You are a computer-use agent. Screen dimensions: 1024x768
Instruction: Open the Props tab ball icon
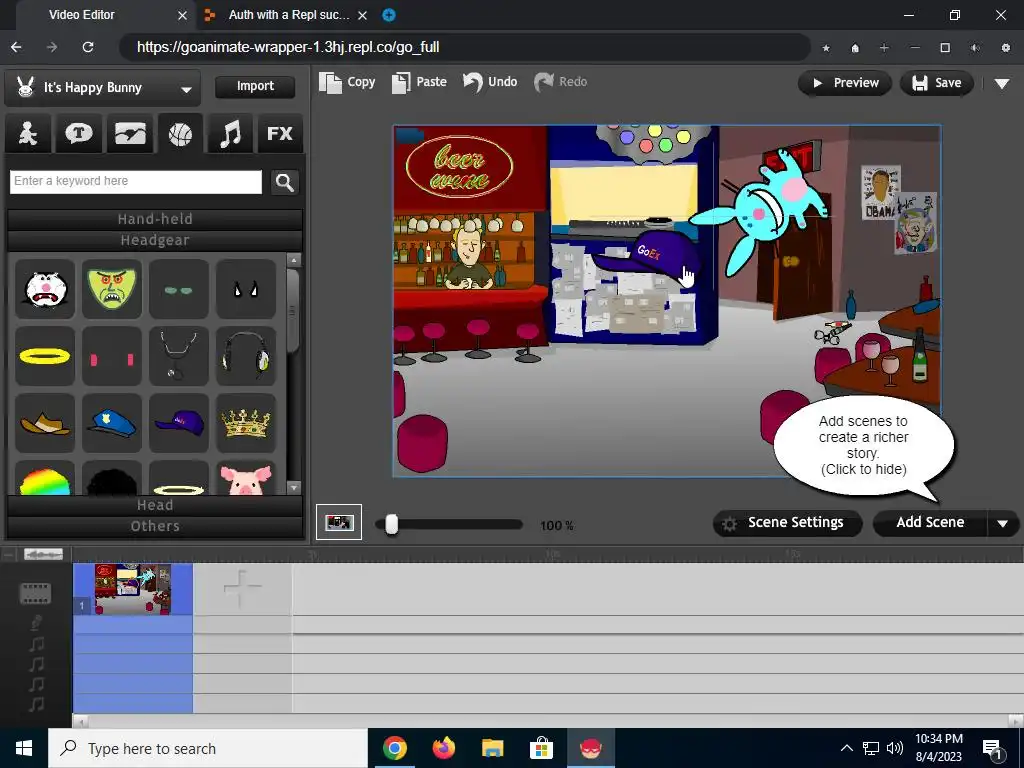[x=180, y=133]
